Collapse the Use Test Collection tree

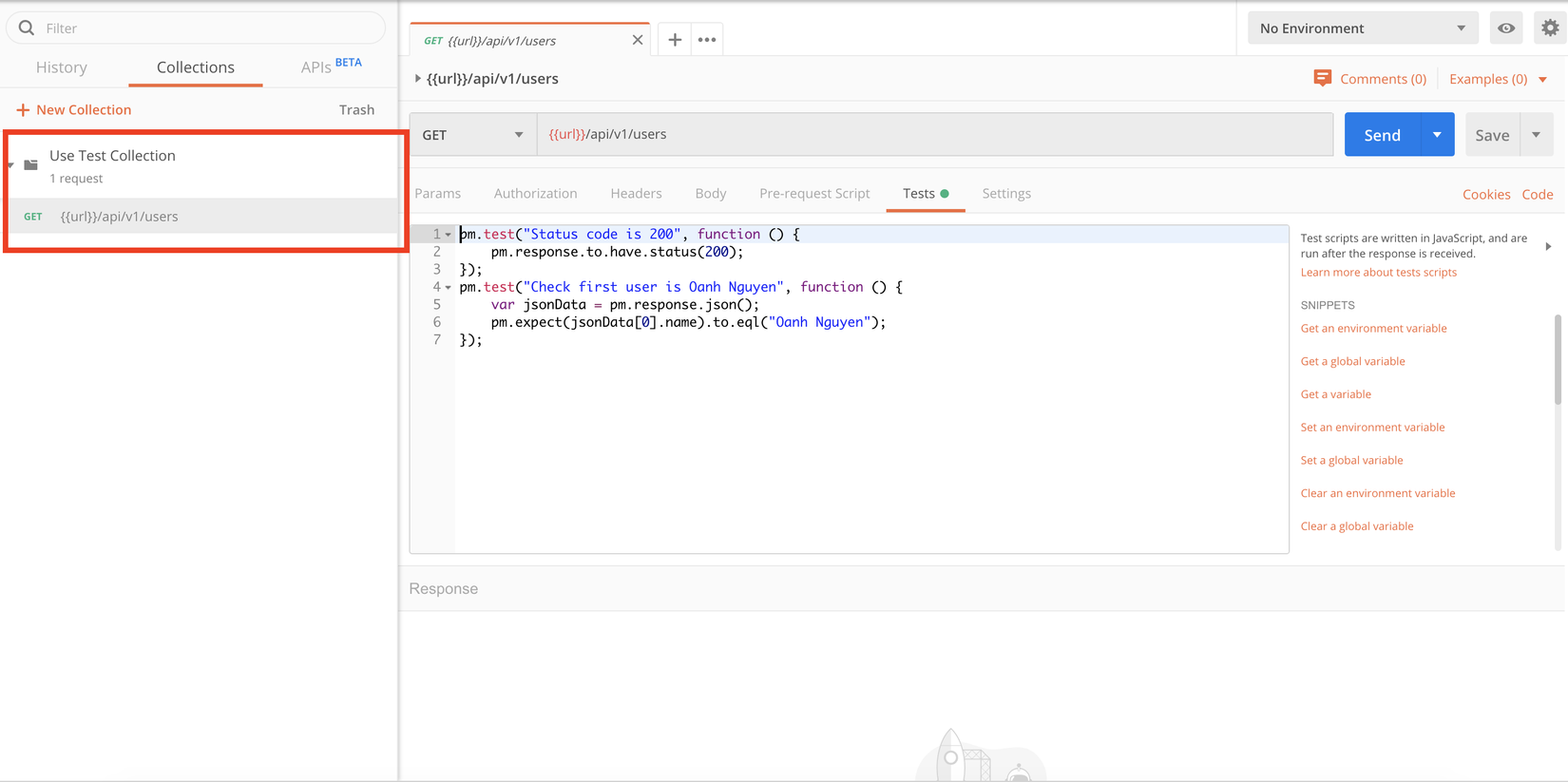10,165
